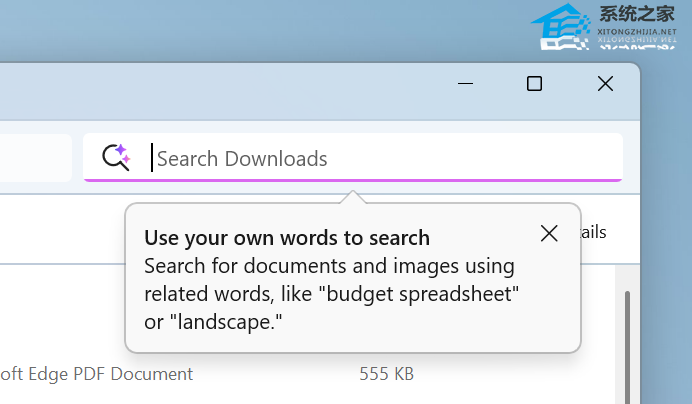Click the 系统之家 Chinese watermark title

coord(637,14)
